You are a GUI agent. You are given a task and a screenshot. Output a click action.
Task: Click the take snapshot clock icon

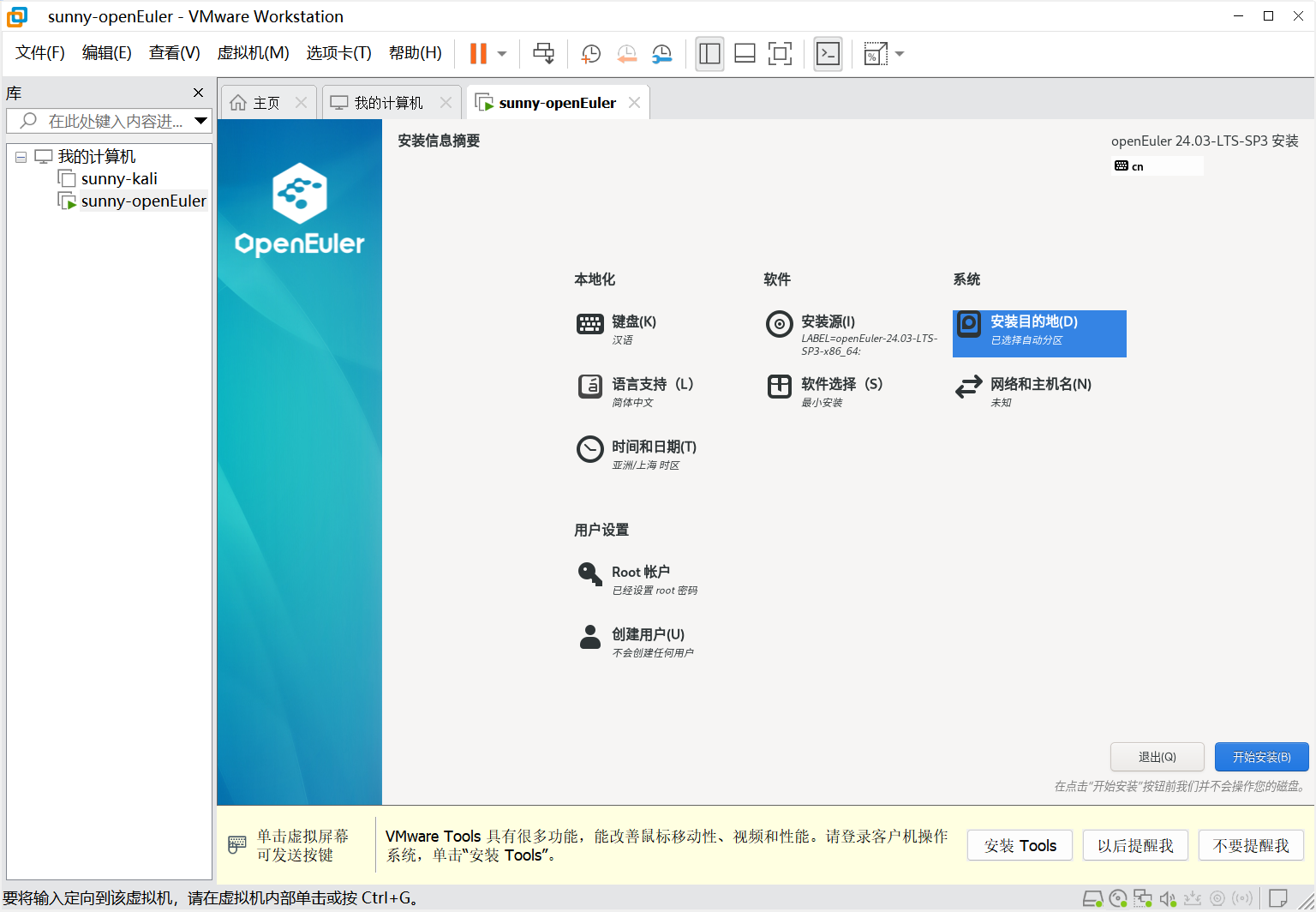[590, 54]
